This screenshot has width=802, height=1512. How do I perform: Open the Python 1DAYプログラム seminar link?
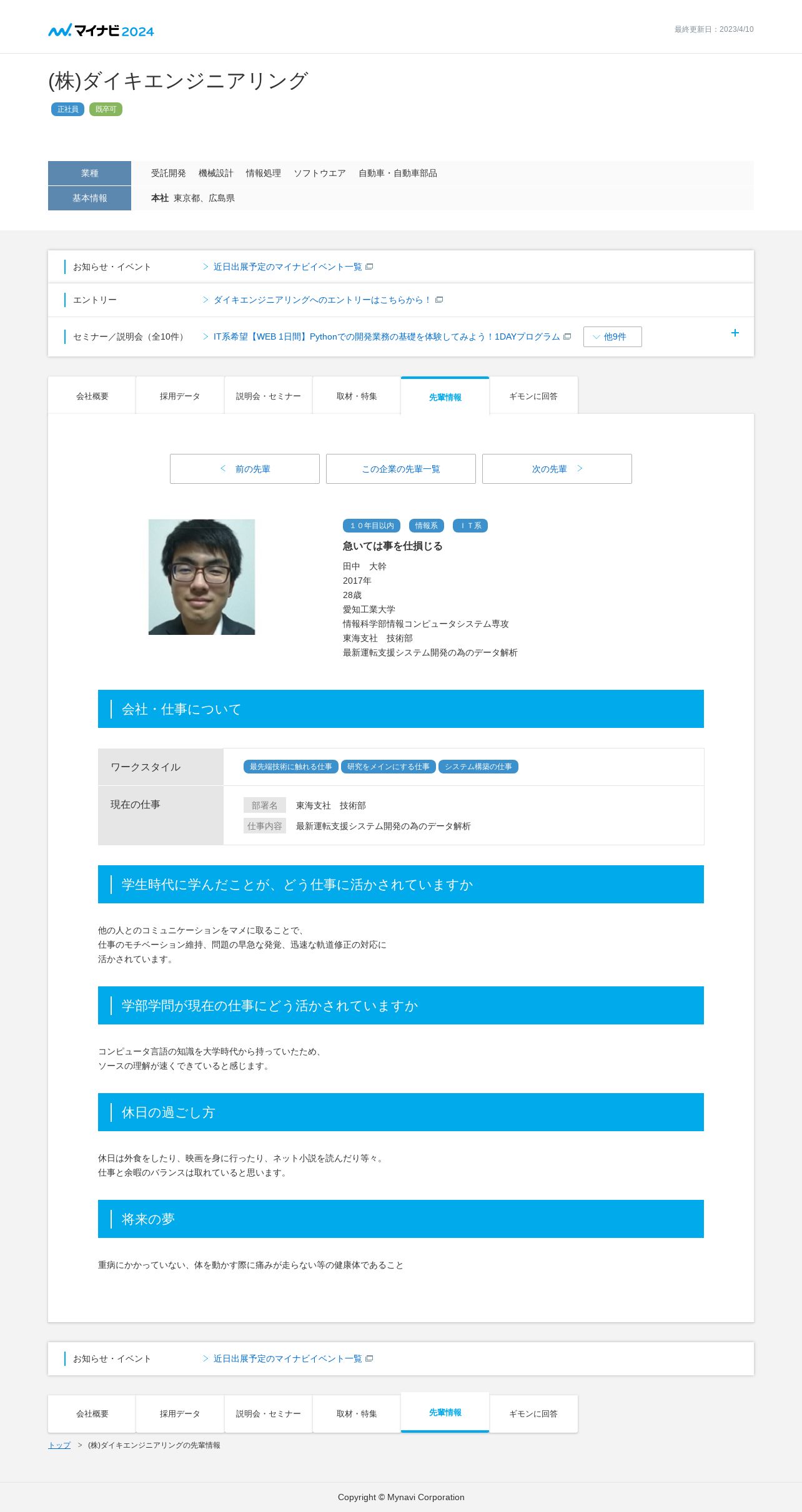pos(387,337)
